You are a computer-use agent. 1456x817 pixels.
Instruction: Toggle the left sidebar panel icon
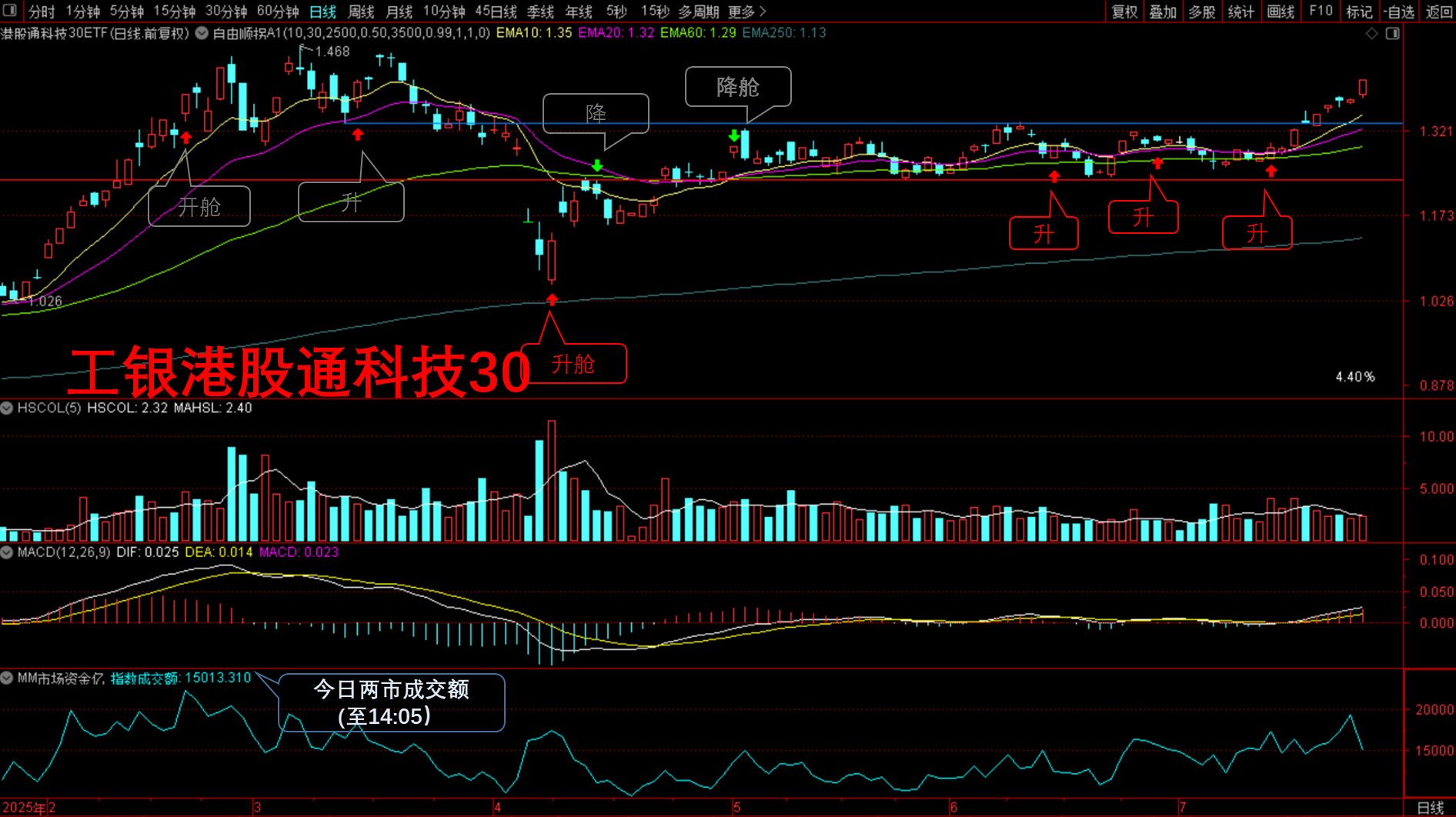10,11
